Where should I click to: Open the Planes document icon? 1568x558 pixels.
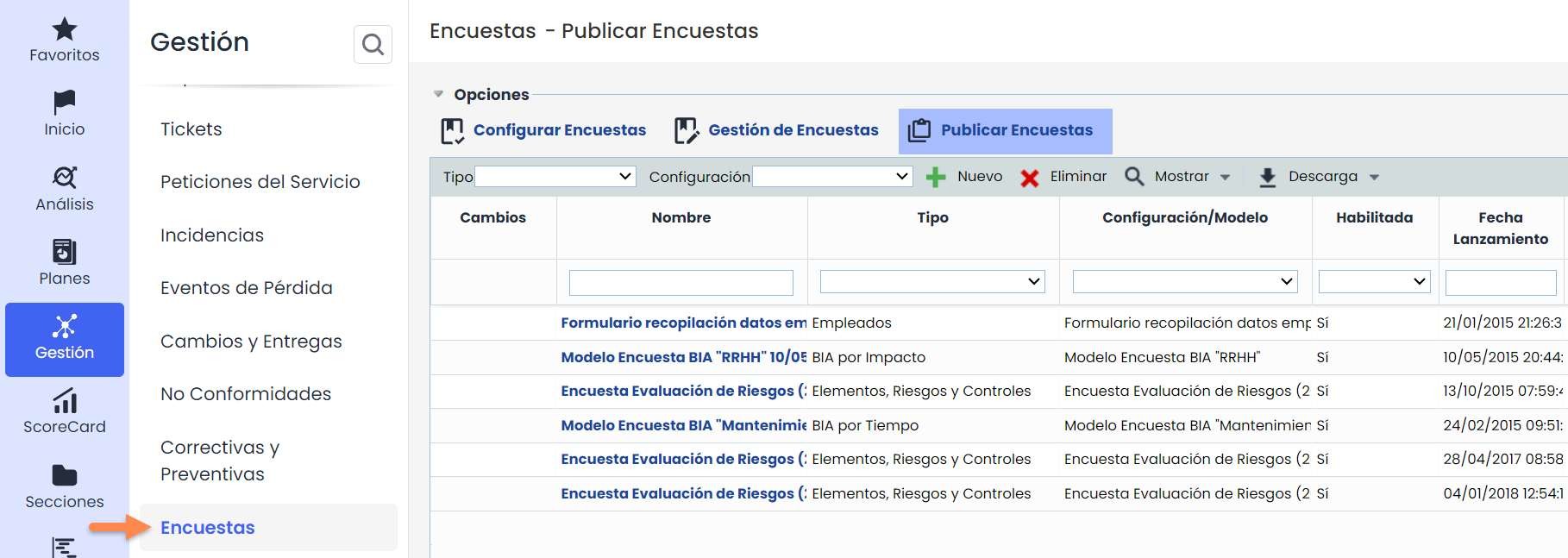pos(65,252)
